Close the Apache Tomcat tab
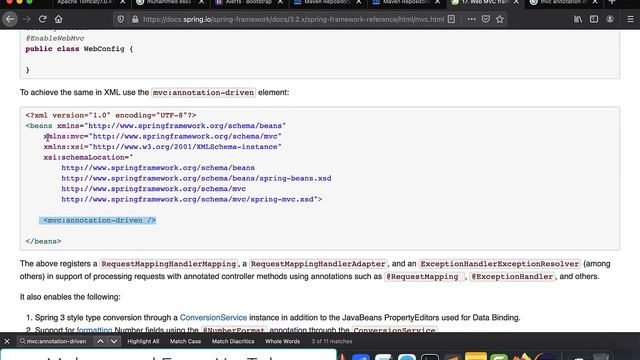Viewport: 640px width, 360px height. 122,2
